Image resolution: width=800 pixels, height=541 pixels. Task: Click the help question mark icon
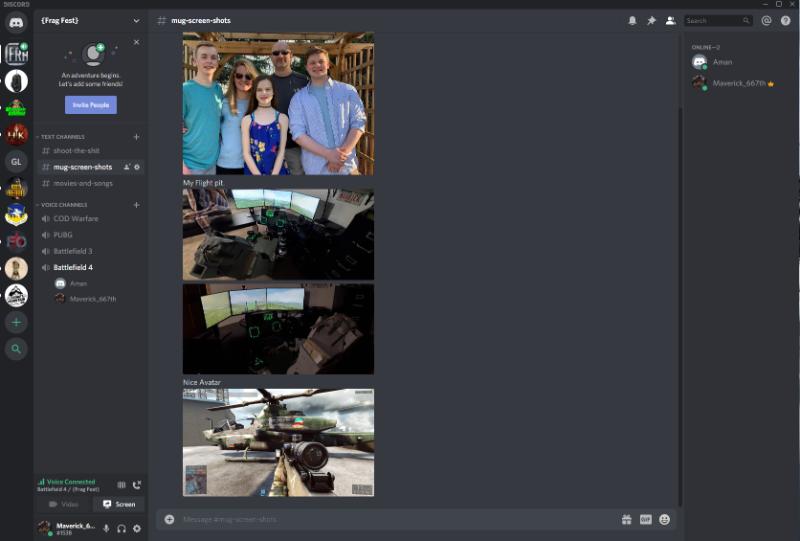[785, 20]
